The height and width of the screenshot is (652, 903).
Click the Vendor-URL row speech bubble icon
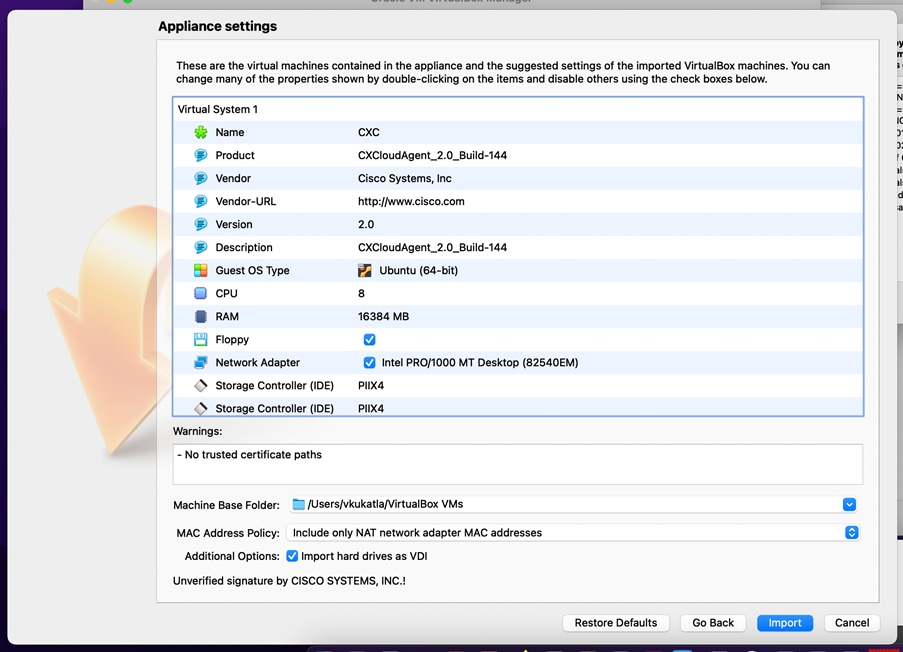(x=200, y=202)
